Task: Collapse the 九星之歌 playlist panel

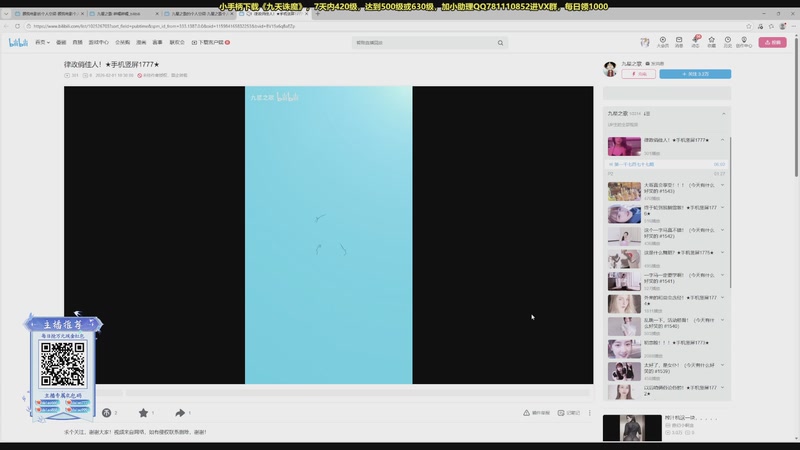Action: 726,114
